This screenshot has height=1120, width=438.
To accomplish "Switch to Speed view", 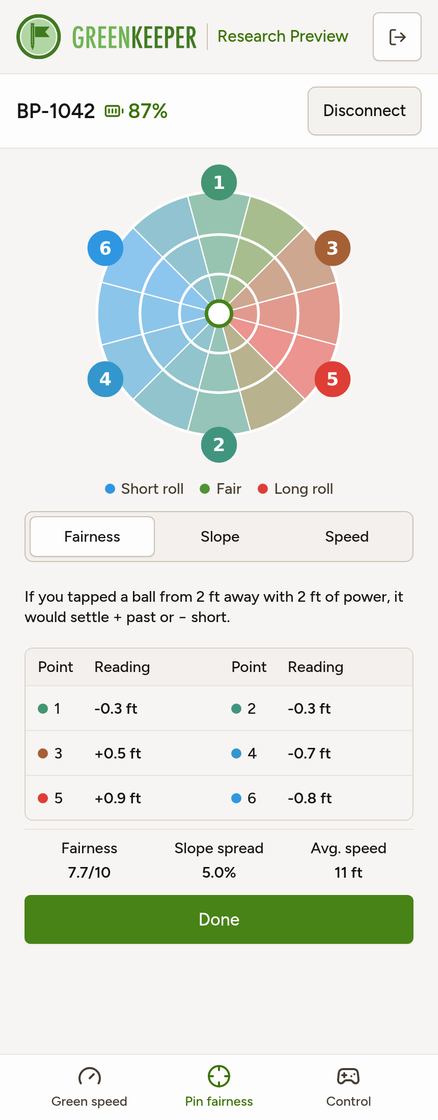I will (x=347, y=536).
